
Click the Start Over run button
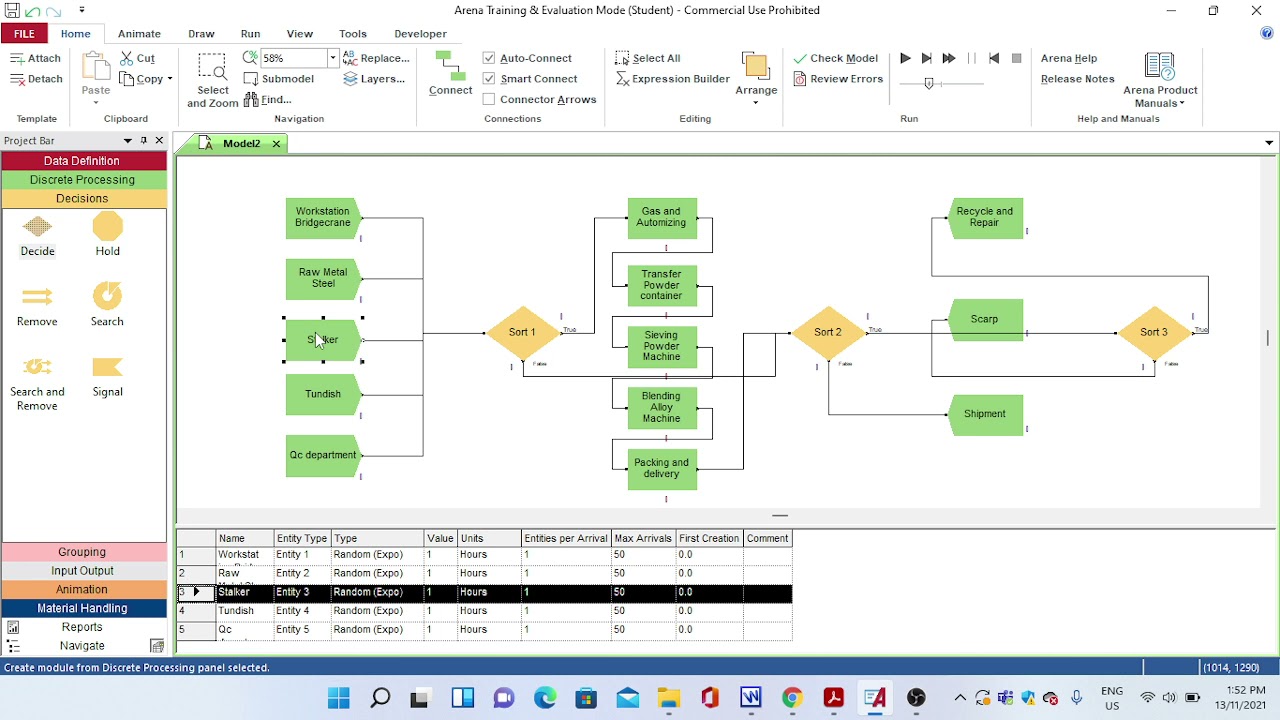[994, 58]
